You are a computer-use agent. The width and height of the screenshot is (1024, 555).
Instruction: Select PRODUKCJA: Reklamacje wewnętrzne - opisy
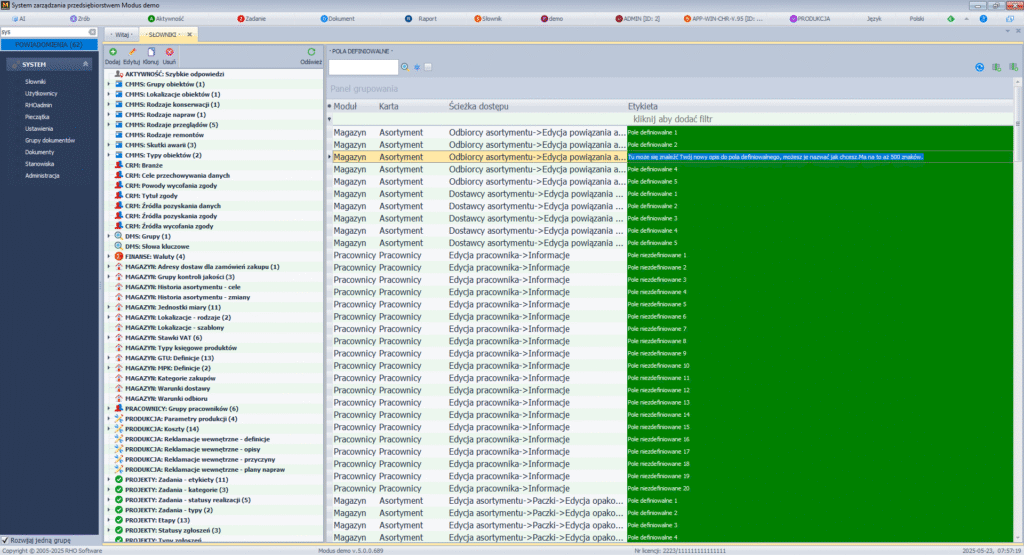(193, 449)
